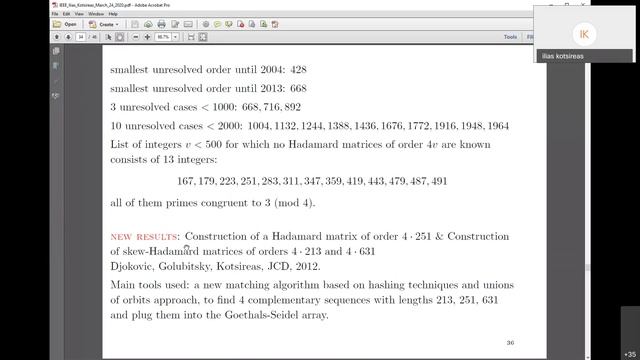Click the cloud upload icon
The width and height of the screenshot is (640, 360).
click(148, 24)
